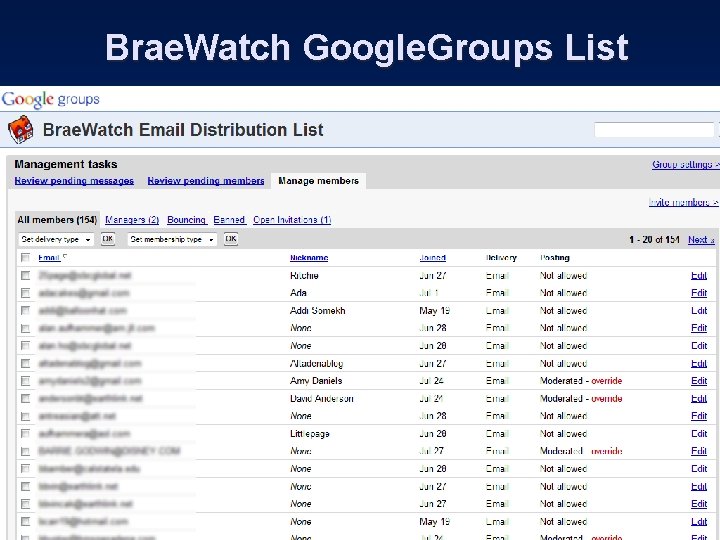The width and height of the screenshot is (720, 540).
Task: Edit the Amy Daniels membership
Action: [699, 381]
